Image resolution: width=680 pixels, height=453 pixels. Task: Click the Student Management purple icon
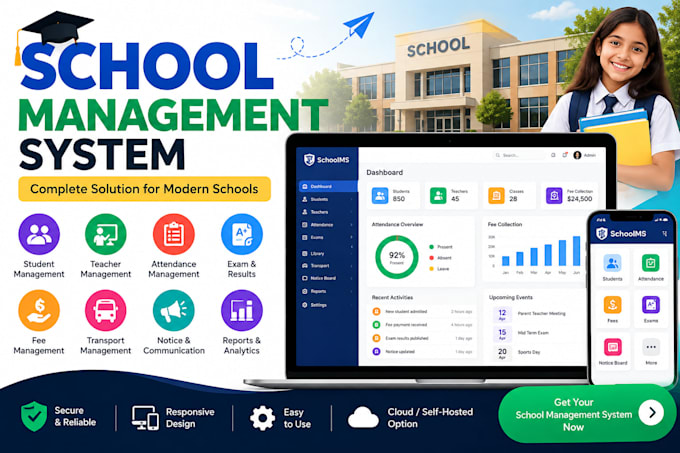(x=39, y=234)
